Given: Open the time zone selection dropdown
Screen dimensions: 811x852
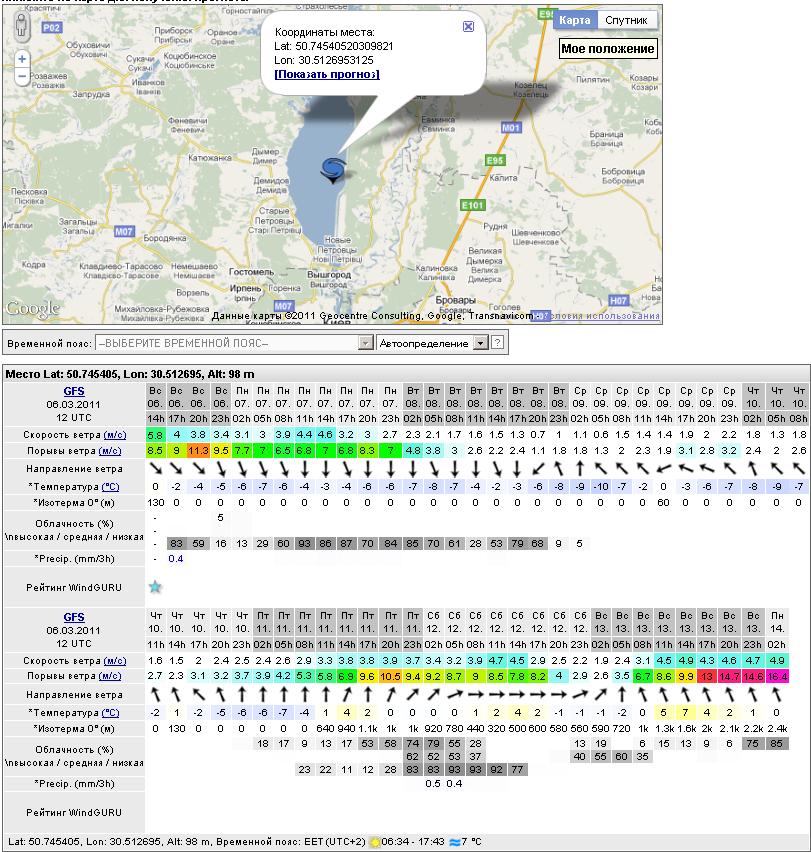Looking at the screenshot, I should 365,343.
